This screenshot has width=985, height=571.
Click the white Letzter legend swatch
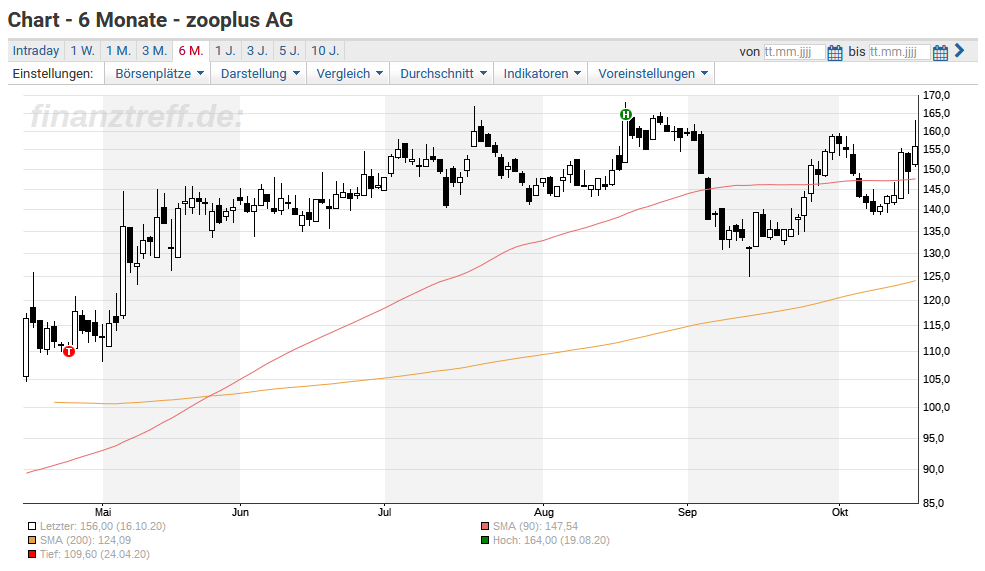tap(32, 526)
